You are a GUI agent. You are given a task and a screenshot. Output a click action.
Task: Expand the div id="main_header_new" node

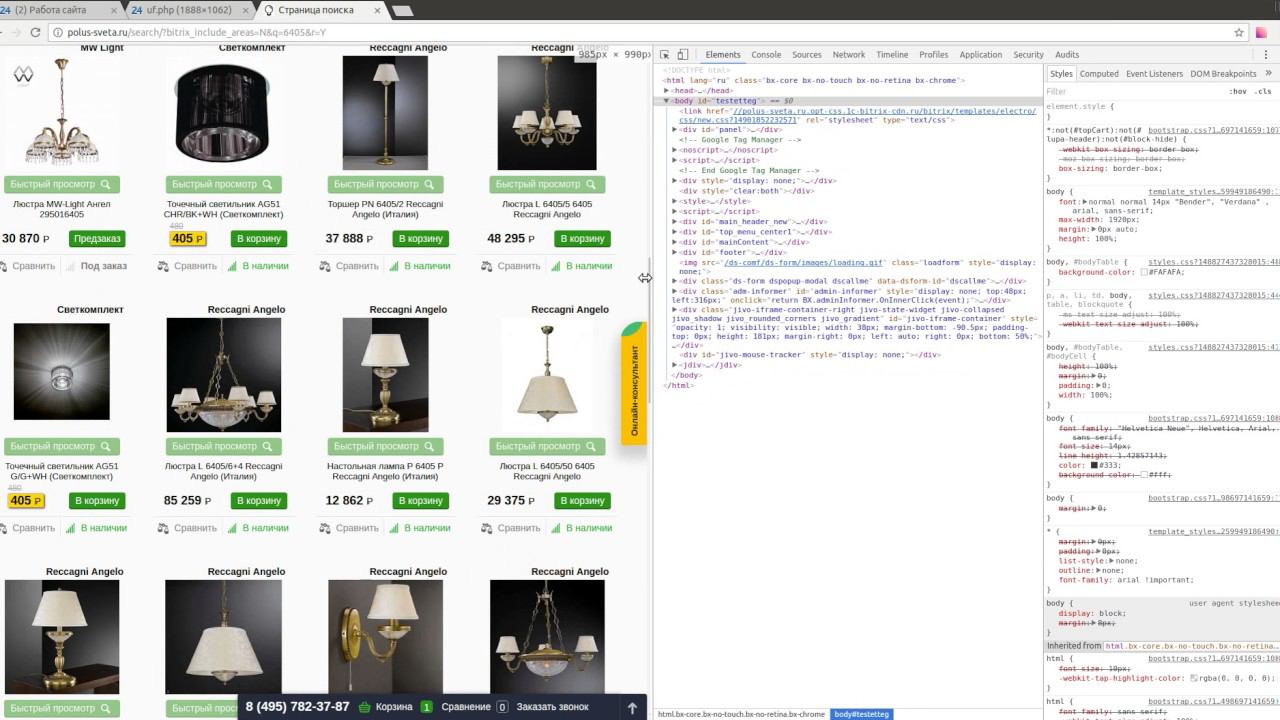pos(675,222)
